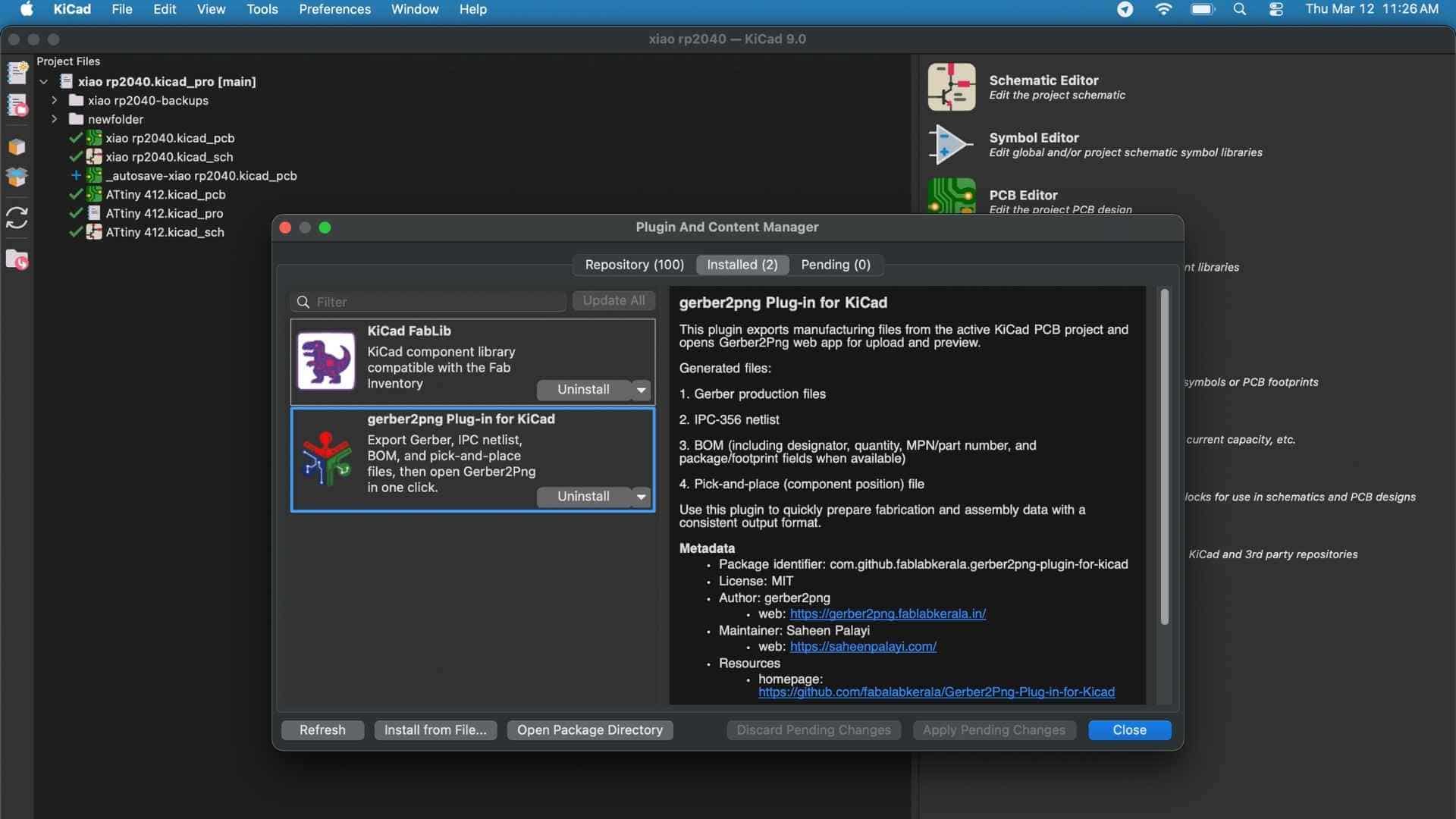Click the Schematic Editor launcher icon

[x=951, y=87]
